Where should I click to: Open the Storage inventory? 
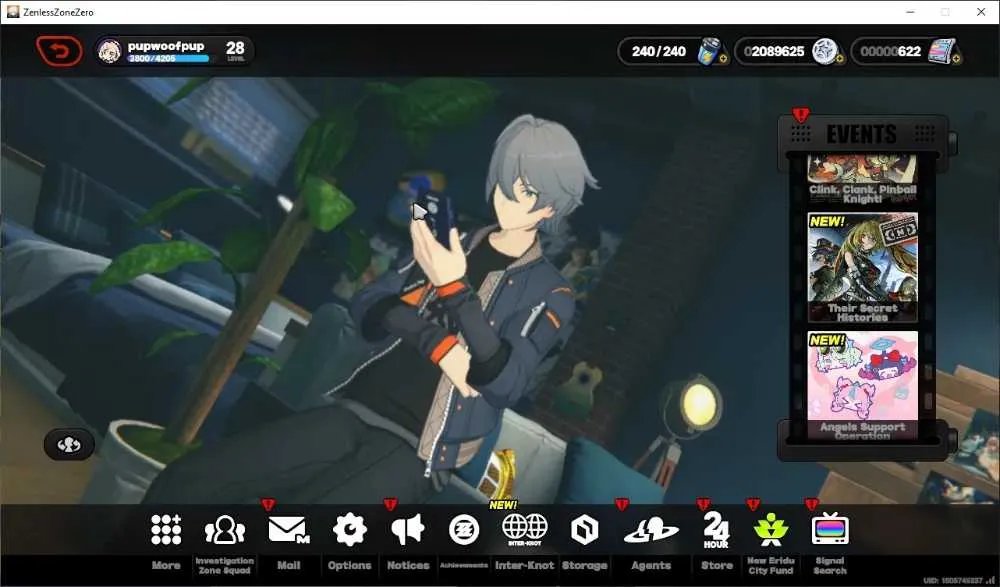[x=584, y=530]
